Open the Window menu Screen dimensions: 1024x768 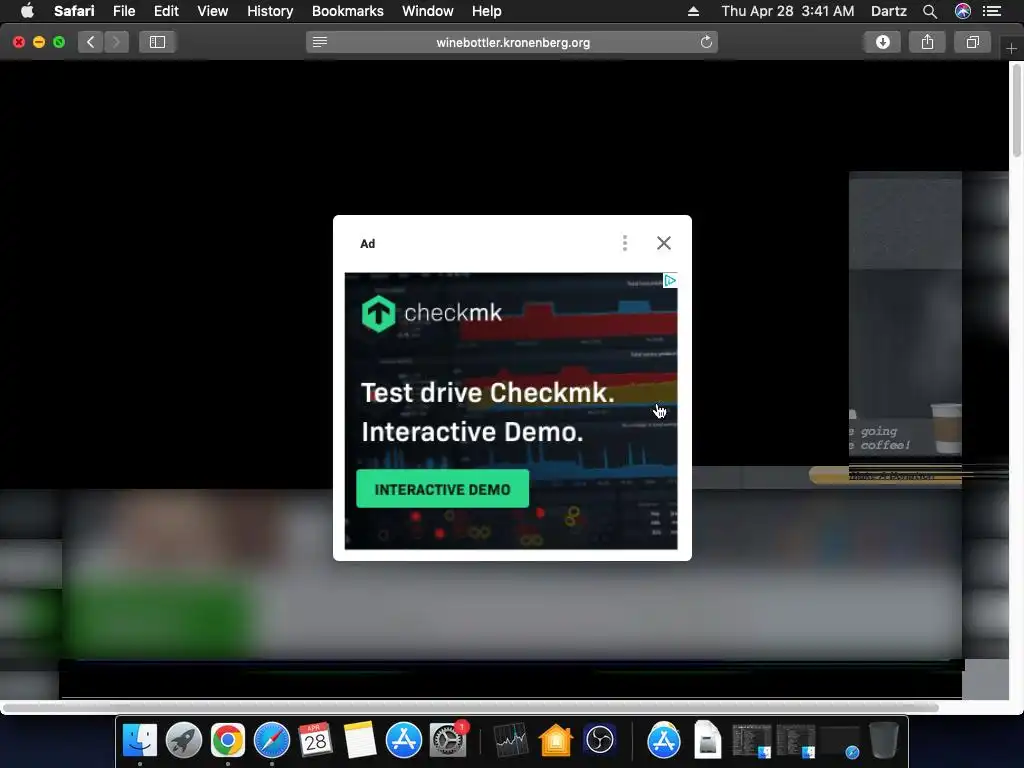(x=428, y=11)
